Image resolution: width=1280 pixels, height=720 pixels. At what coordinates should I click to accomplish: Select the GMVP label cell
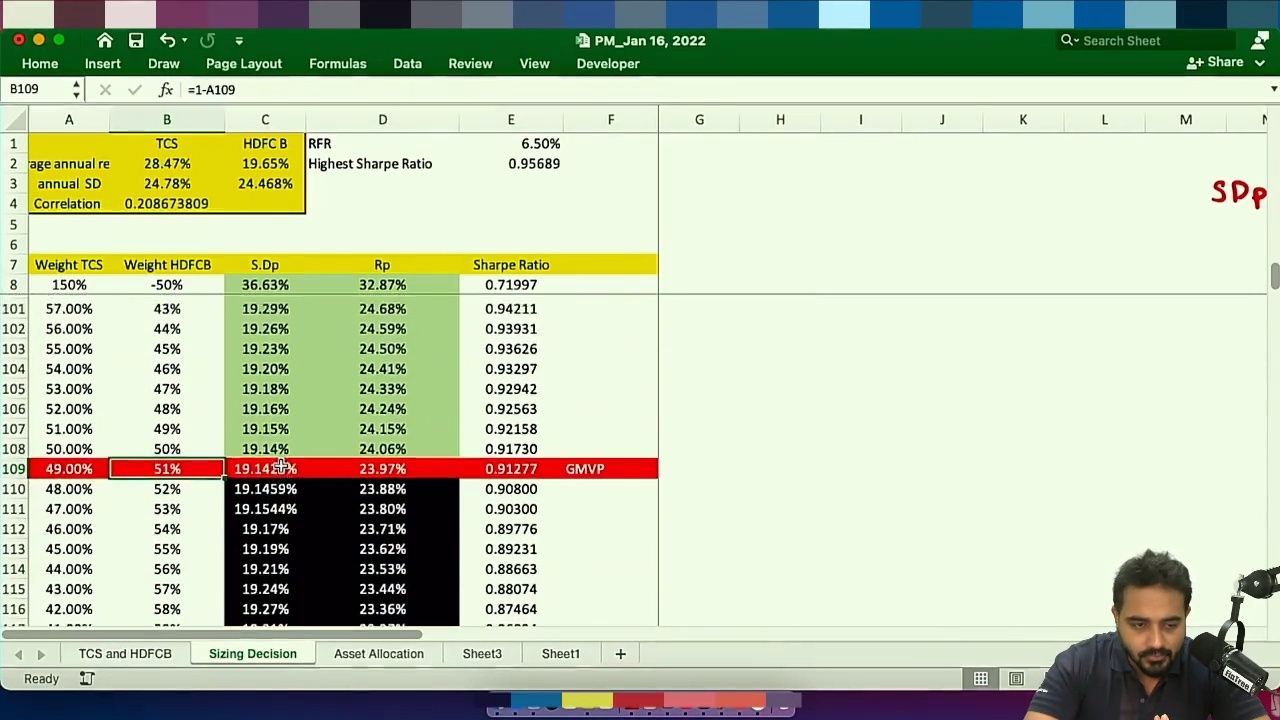point(610,469)
